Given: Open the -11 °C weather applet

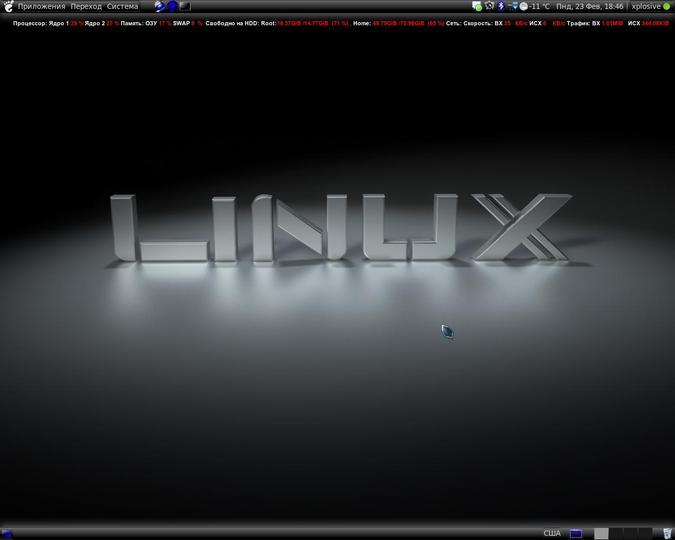Looking at the screenshot, I should pyautogui.click(x=535, y=6).
